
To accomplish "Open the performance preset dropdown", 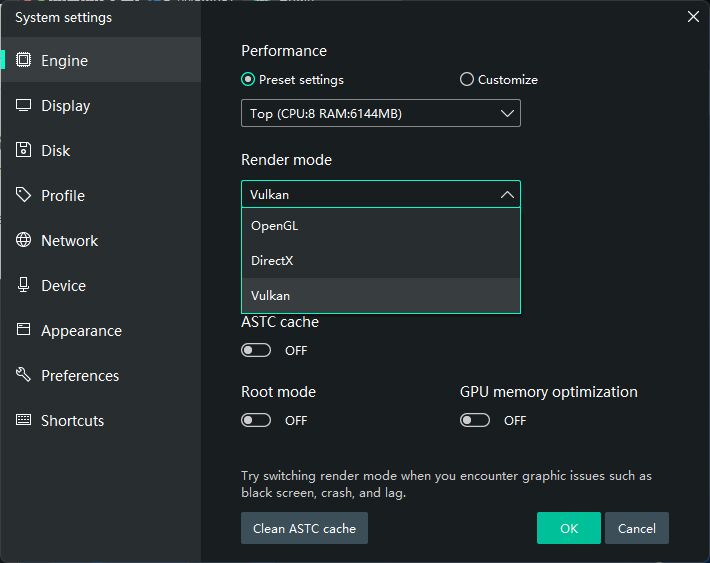I will point(380,114).
